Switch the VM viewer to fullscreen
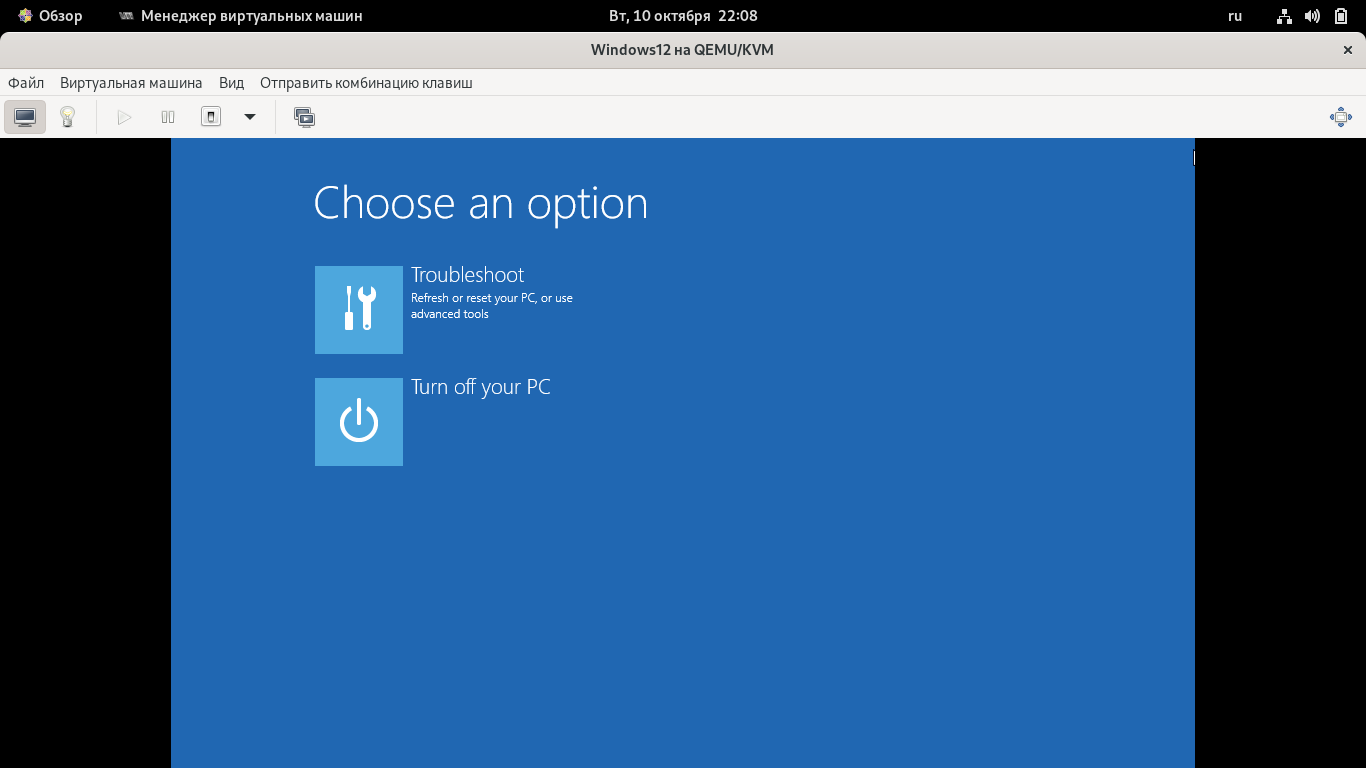Viewport: 1366px width, 768px height. 1340,117
